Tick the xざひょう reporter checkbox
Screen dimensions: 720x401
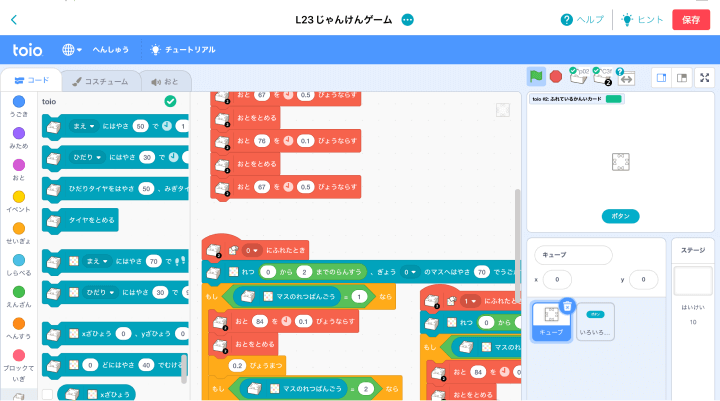pos(47,394)
